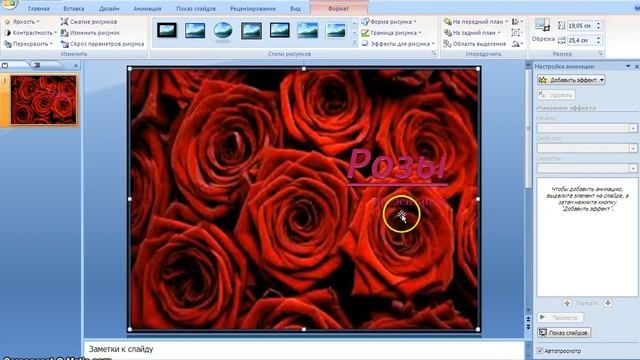The width and height of the screenshot is (640, 360).
Task: Click the Просмотр play button
Action: [x=560, y=317]
